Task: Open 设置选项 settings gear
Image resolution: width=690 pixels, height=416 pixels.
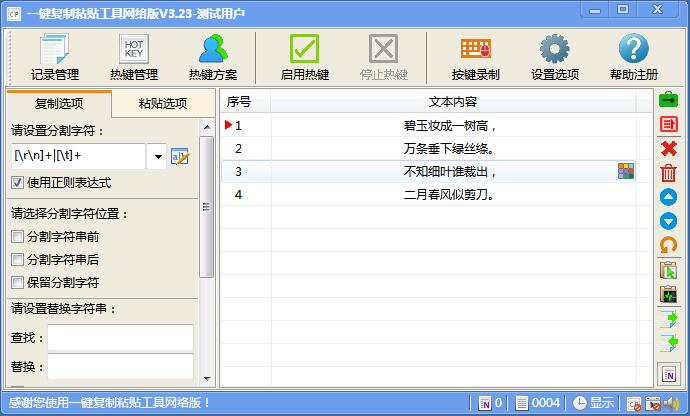Action: [554, 56]
